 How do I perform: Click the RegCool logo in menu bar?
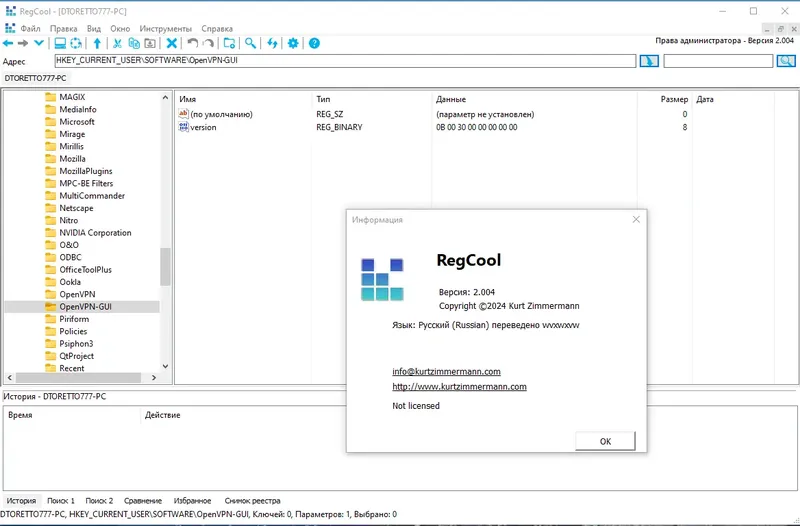(10, 28)
